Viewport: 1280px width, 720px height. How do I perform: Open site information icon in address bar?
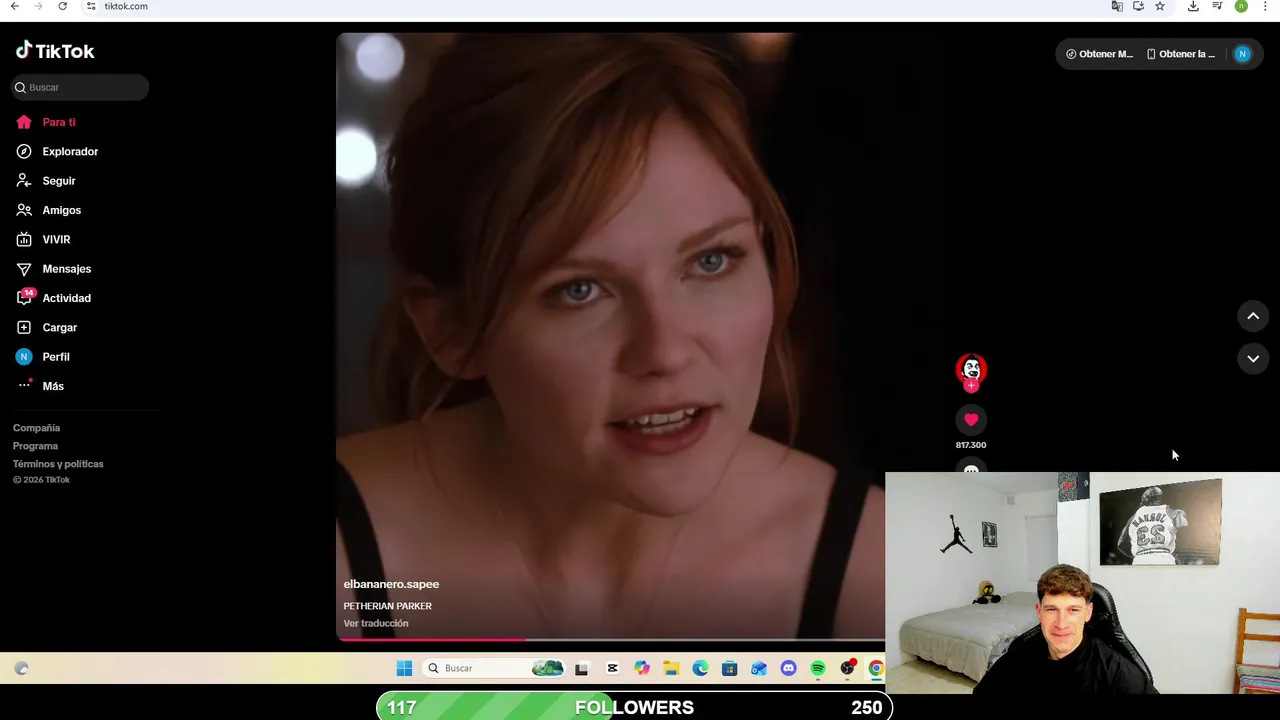tap(91, 6)
